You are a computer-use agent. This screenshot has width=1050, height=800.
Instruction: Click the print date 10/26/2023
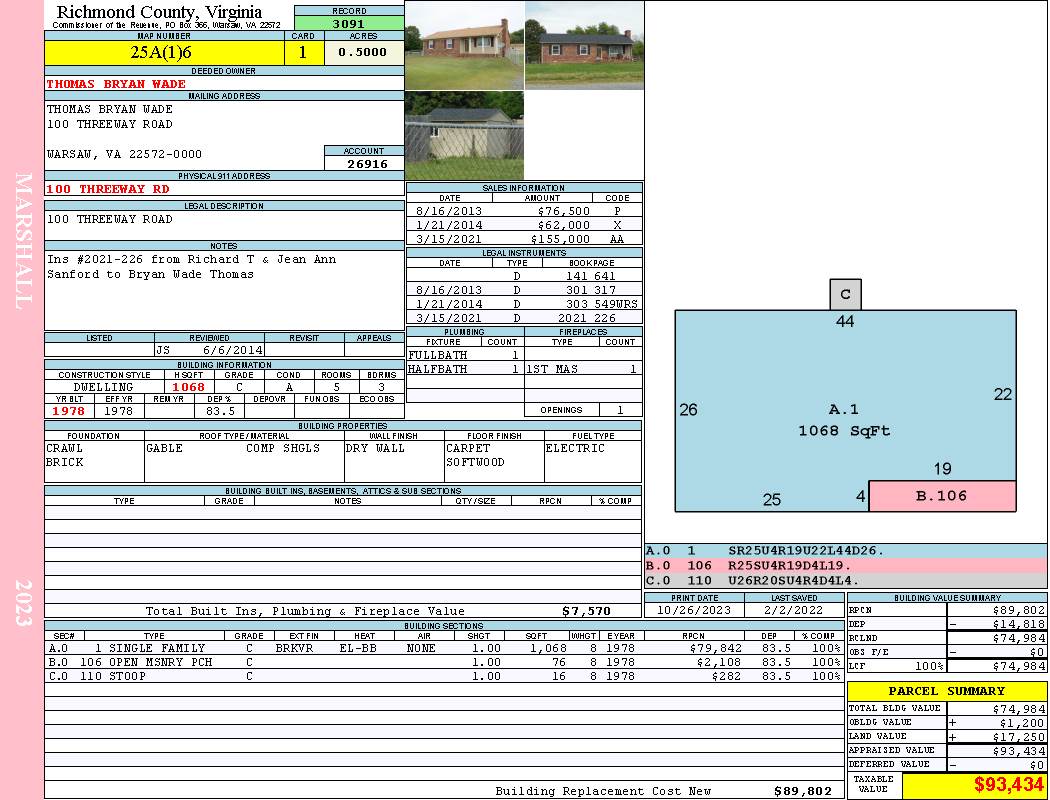click(694, 610)
